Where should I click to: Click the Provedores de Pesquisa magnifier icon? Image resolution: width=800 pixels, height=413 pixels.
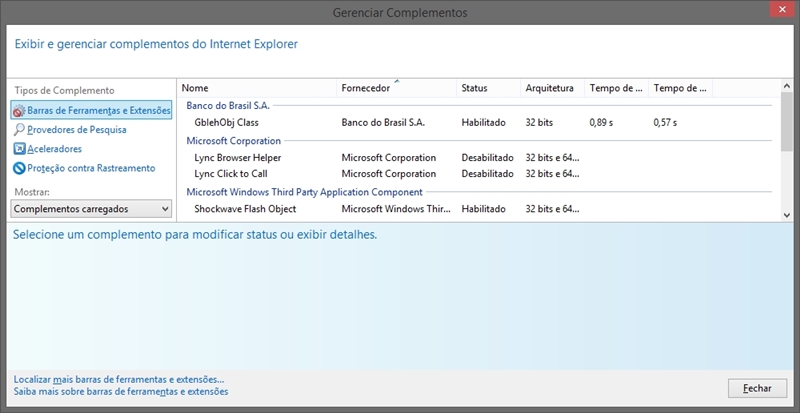pyautogui.click(x=18, y=130)
